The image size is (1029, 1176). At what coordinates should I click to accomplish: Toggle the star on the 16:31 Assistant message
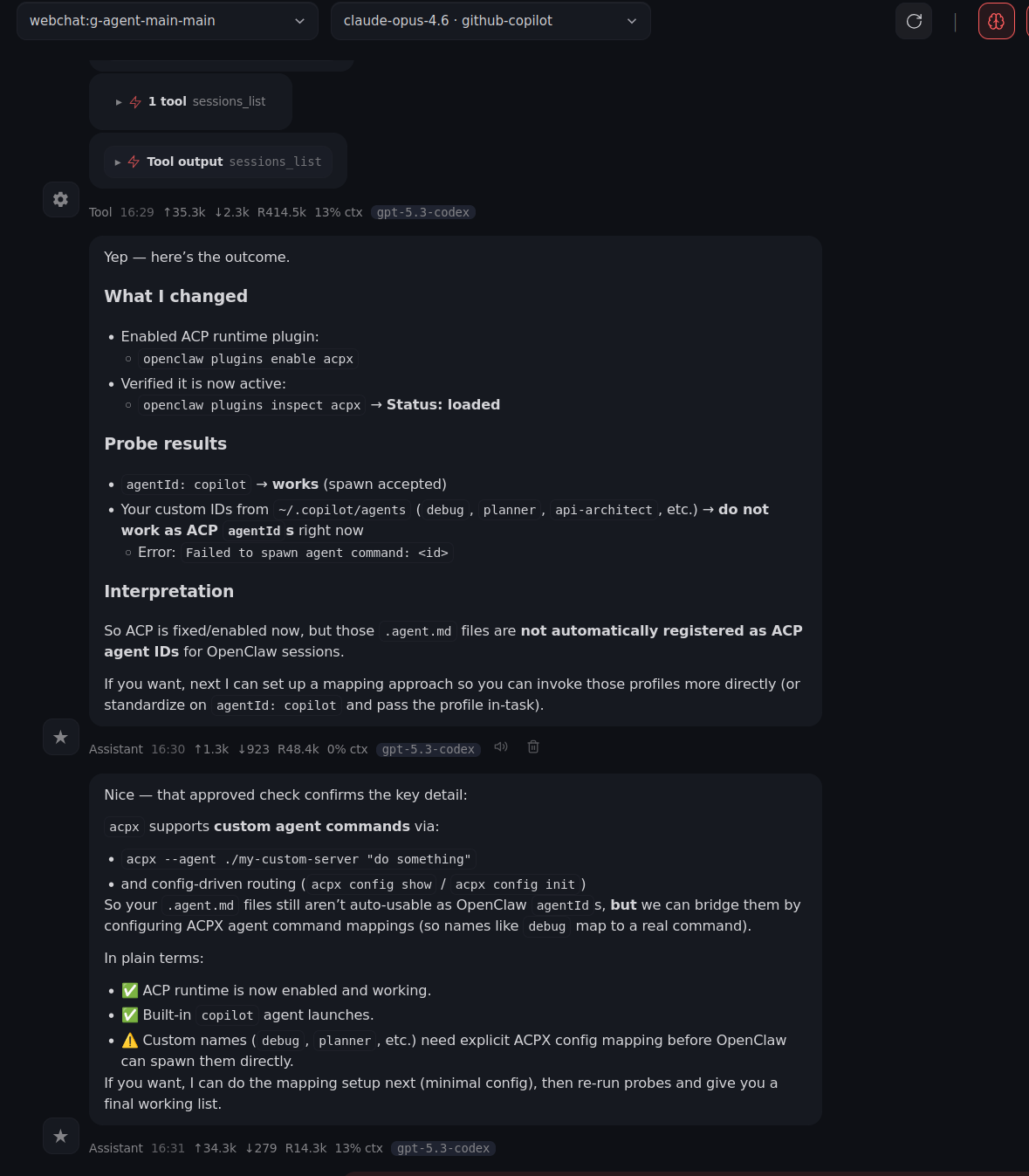point(60,1136)
